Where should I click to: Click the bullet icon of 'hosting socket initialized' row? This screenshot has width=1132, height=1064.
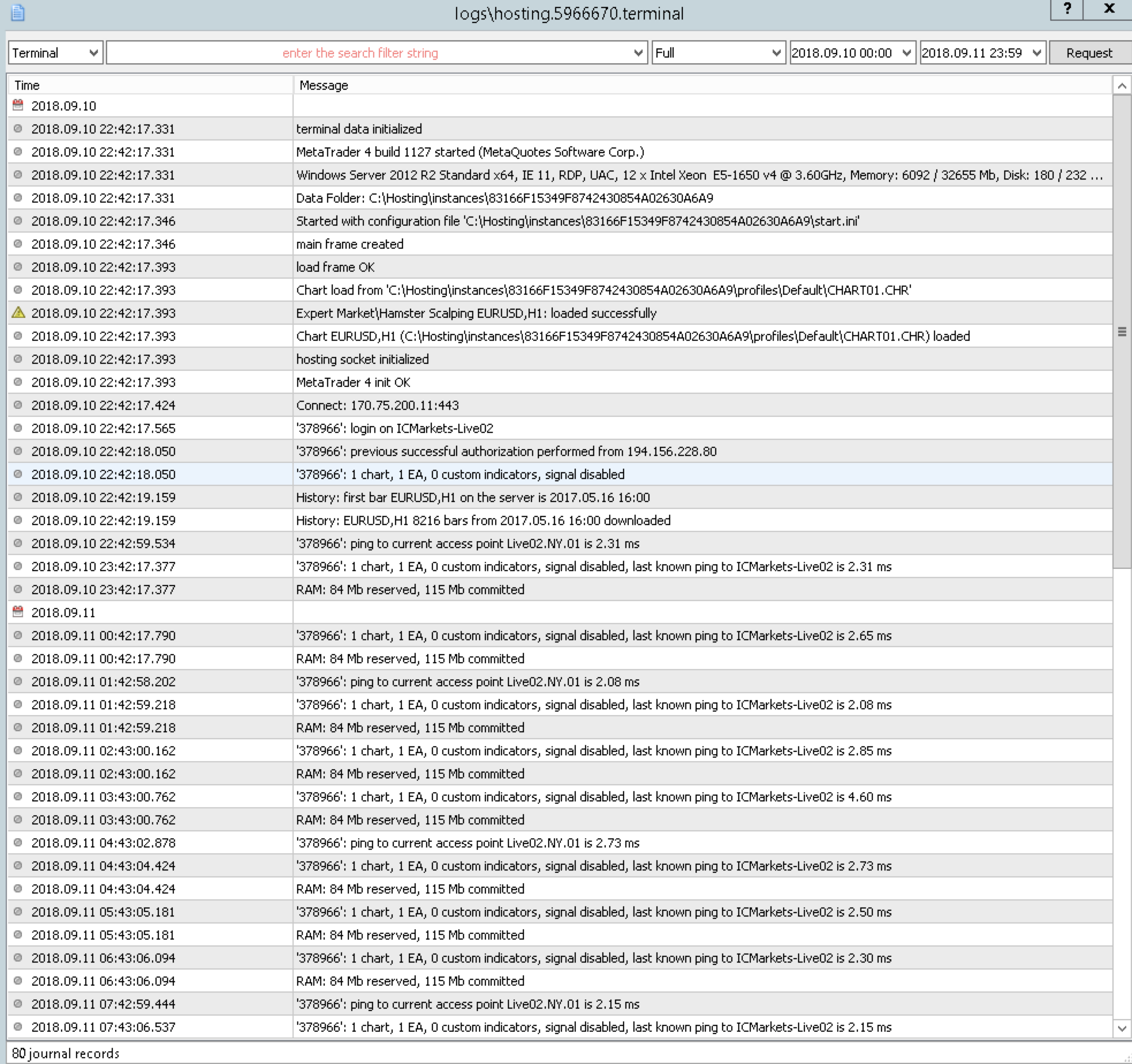click(18, 359)
